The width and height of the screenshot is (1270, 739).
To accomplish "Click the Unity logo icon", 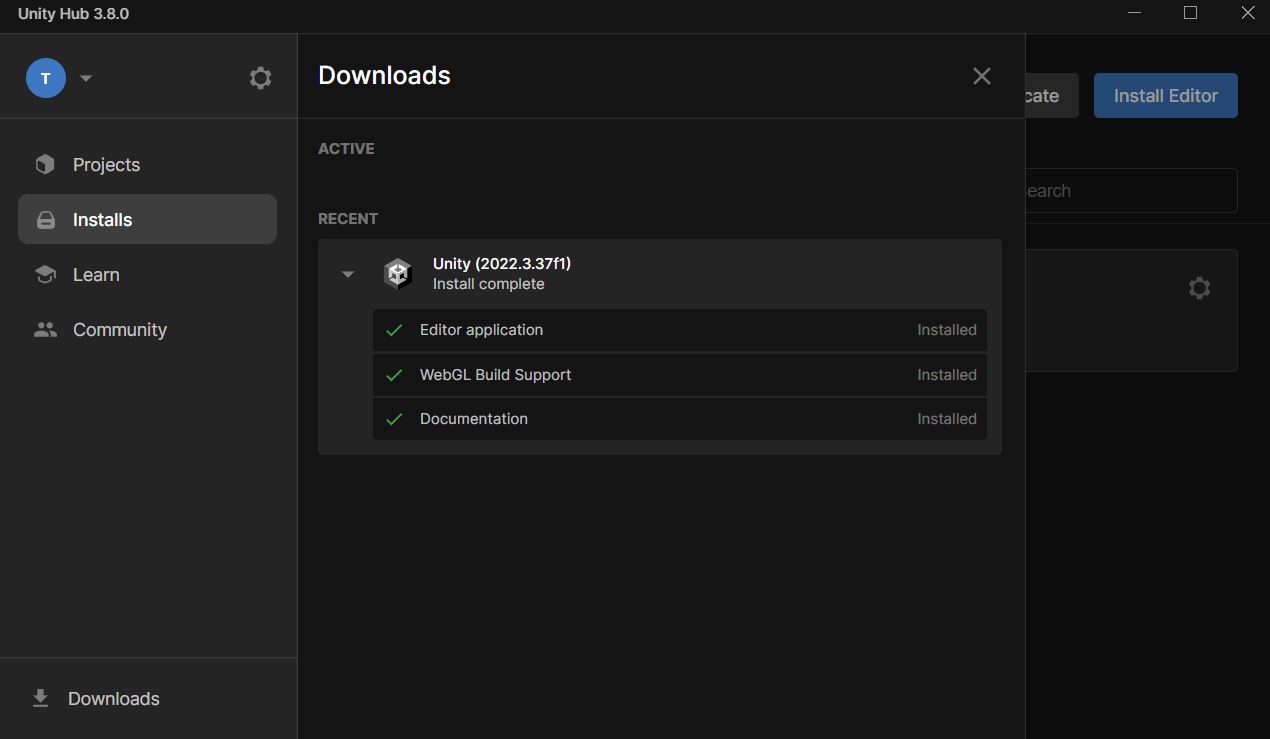I will [x=398, y=273].
